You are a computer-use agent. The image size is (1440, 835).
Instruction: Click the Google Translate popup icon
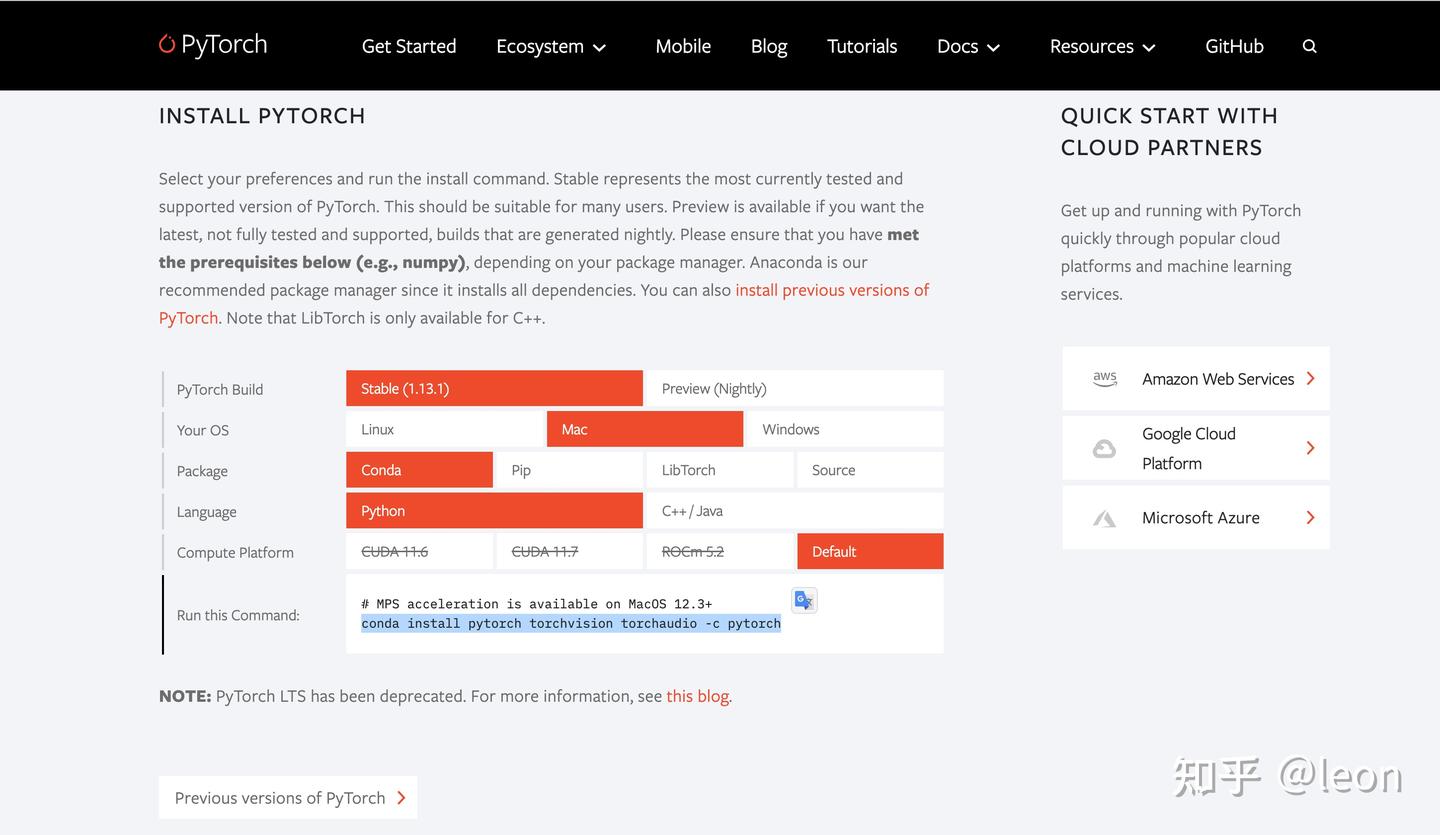(804, 600)
